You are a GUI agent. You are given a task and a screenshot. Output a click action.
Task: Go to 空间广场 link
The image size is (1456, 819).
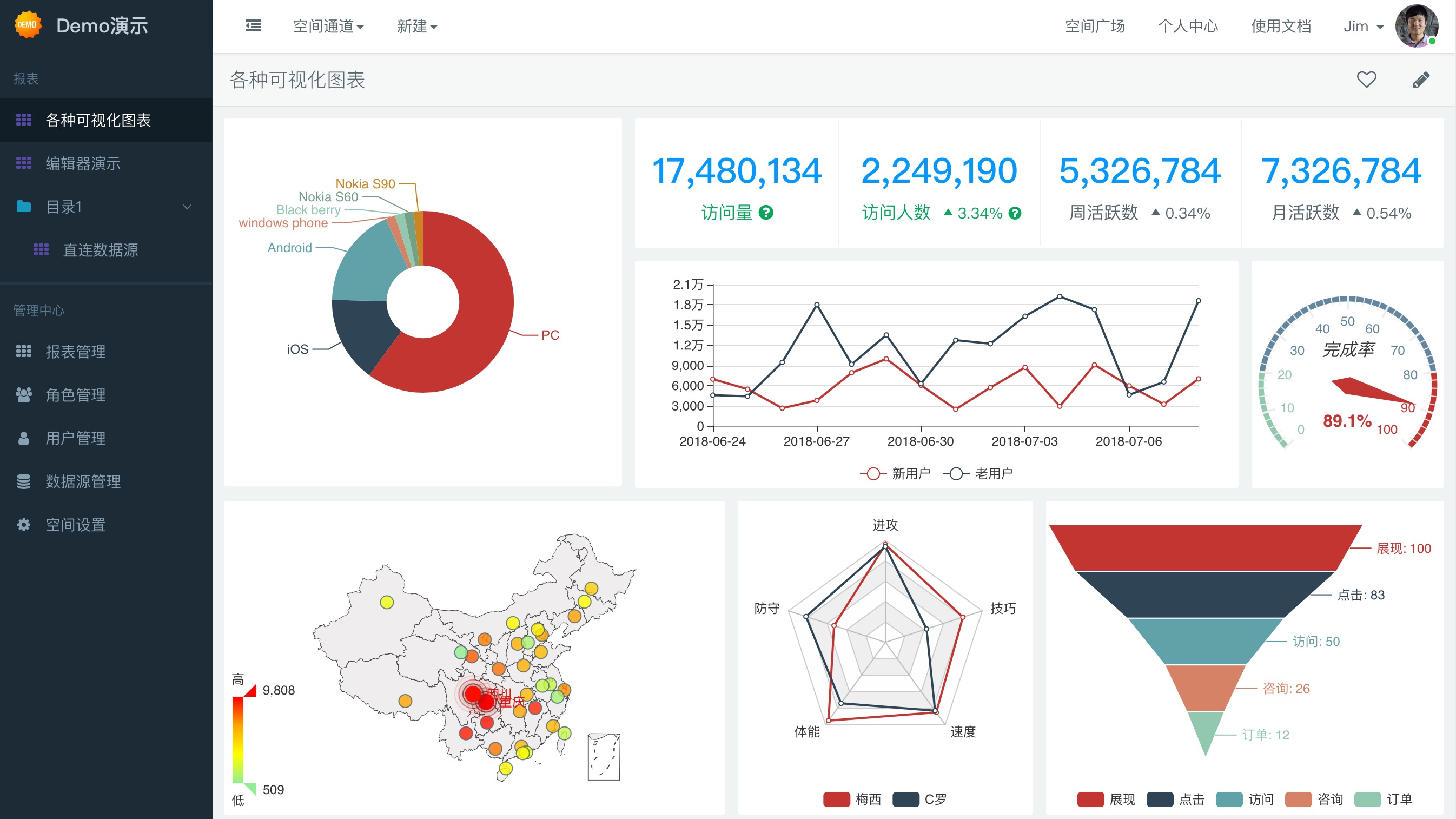(x=1094, y=26)
